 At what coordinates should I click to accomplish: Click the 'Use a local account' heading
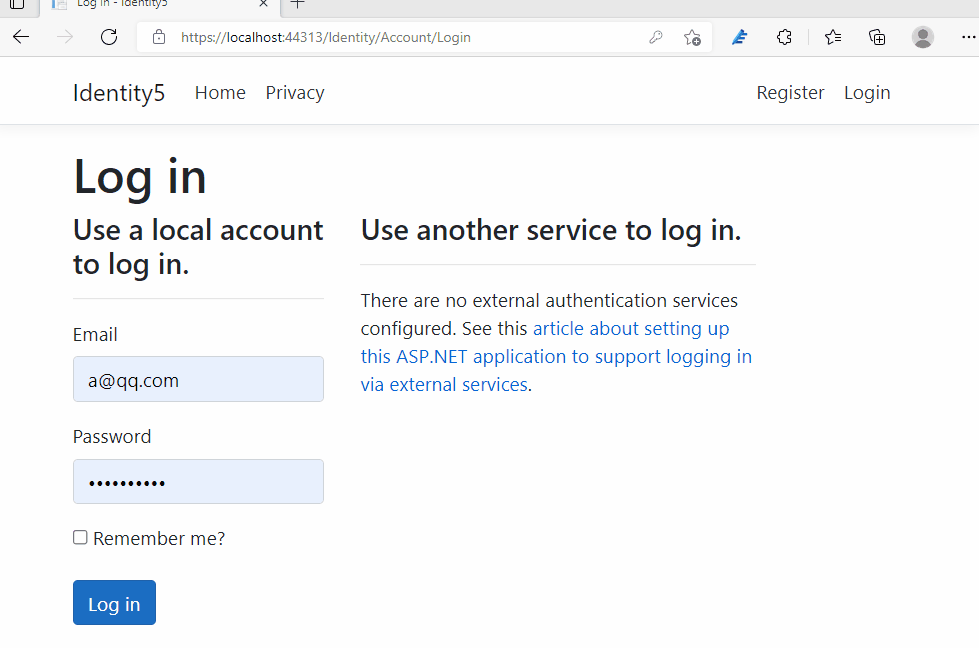coord(198,247)
